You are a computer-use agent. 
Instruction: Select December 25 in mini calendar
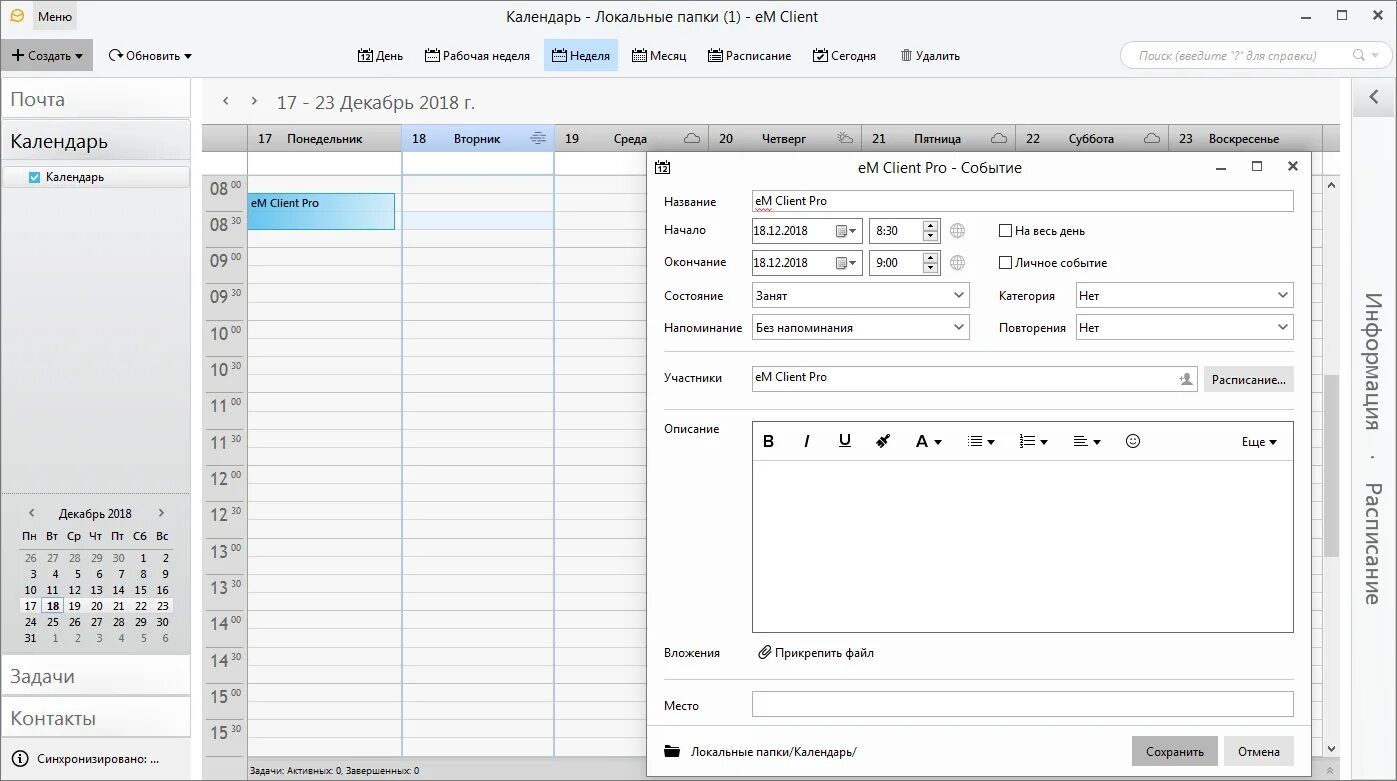click(53, 622)
